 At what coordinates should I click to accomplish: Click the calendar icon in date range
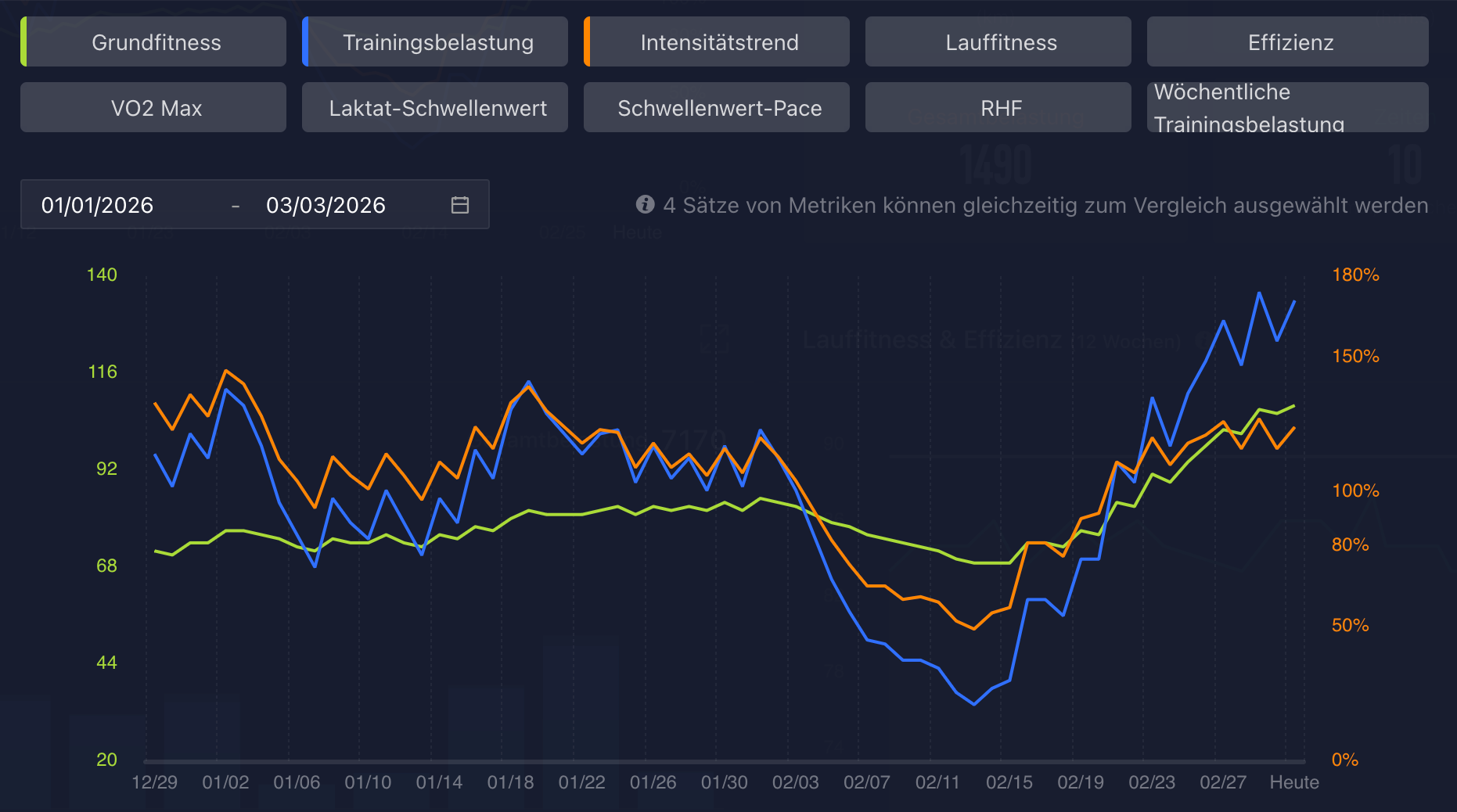coord(460,205)
